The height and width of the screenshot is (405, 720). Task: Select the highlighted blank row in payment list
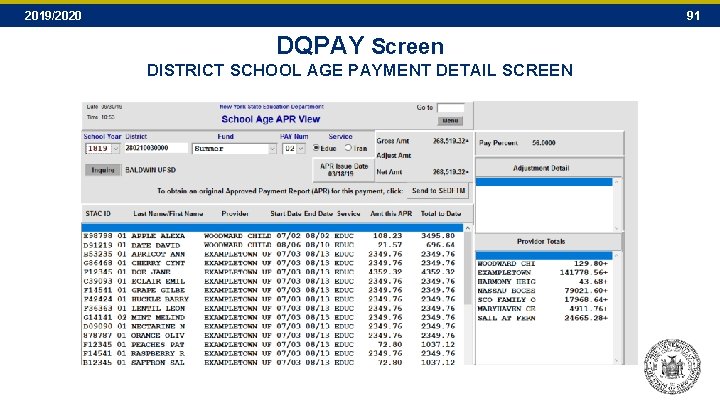click(x=272, y=228)
